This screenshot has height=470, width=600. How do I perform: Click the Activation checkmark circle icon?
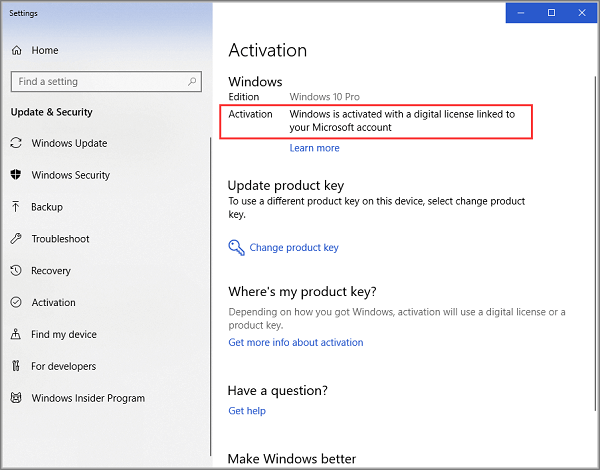point(16,303)
